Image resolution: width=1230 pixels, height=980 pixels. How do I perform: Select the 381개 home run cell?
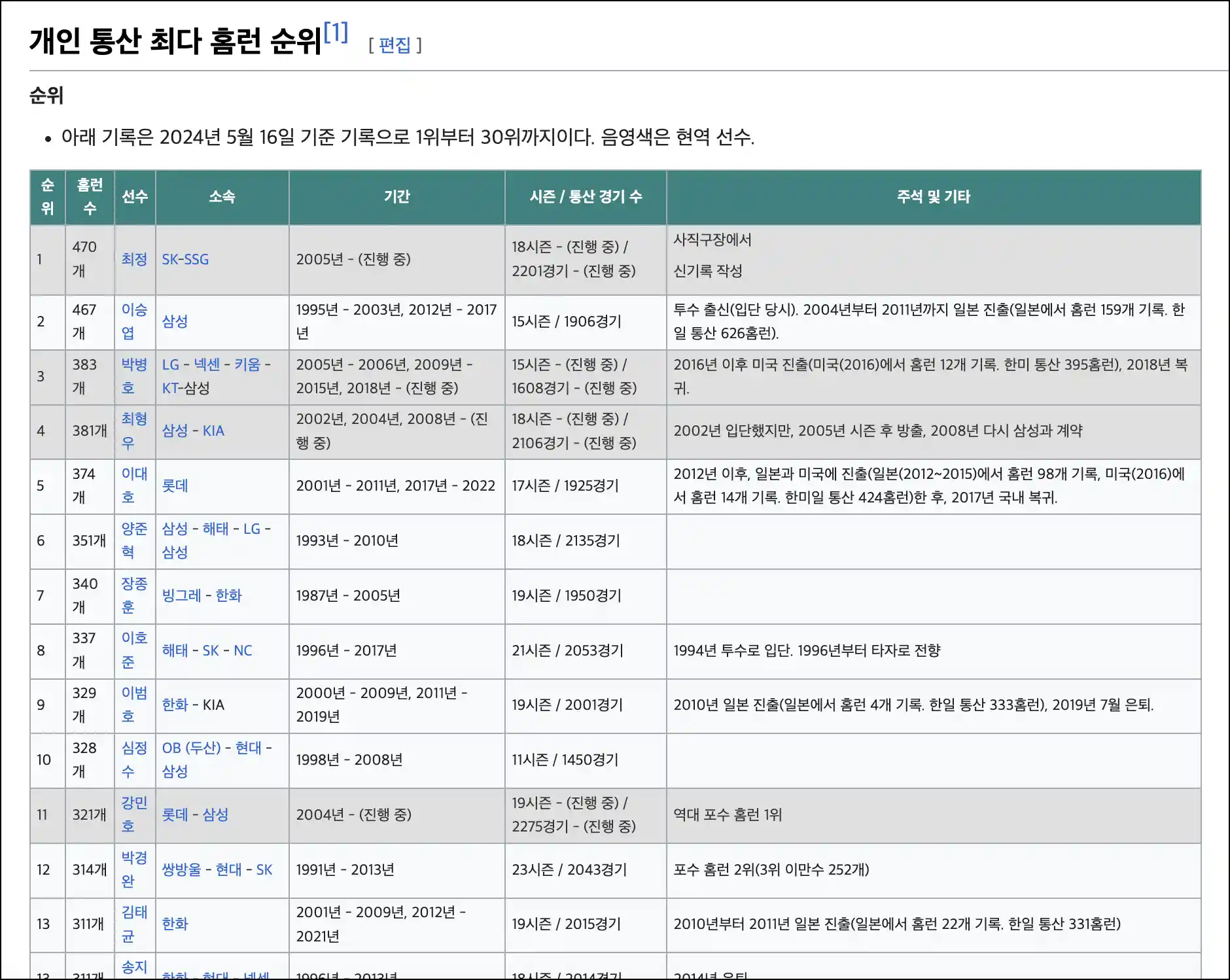tap(90, 430)
